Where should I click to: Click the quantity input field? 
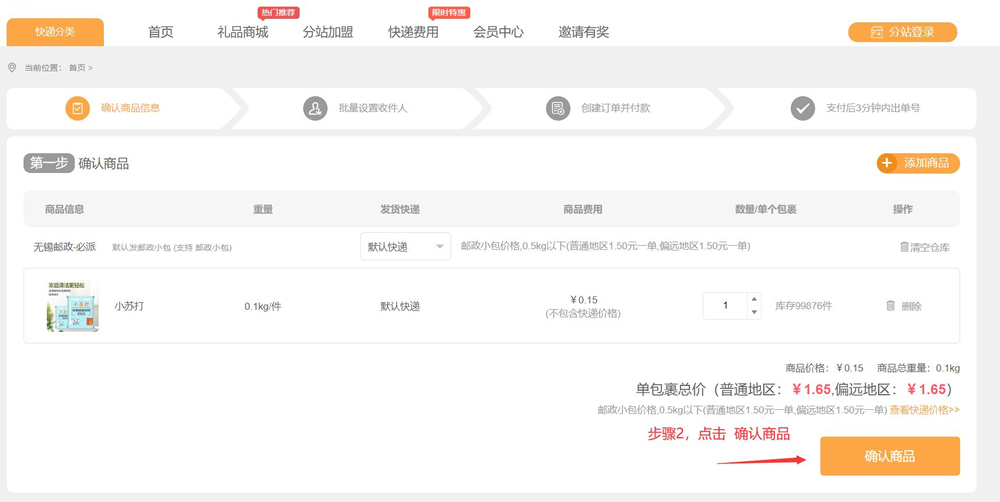[x=725, y=306]
